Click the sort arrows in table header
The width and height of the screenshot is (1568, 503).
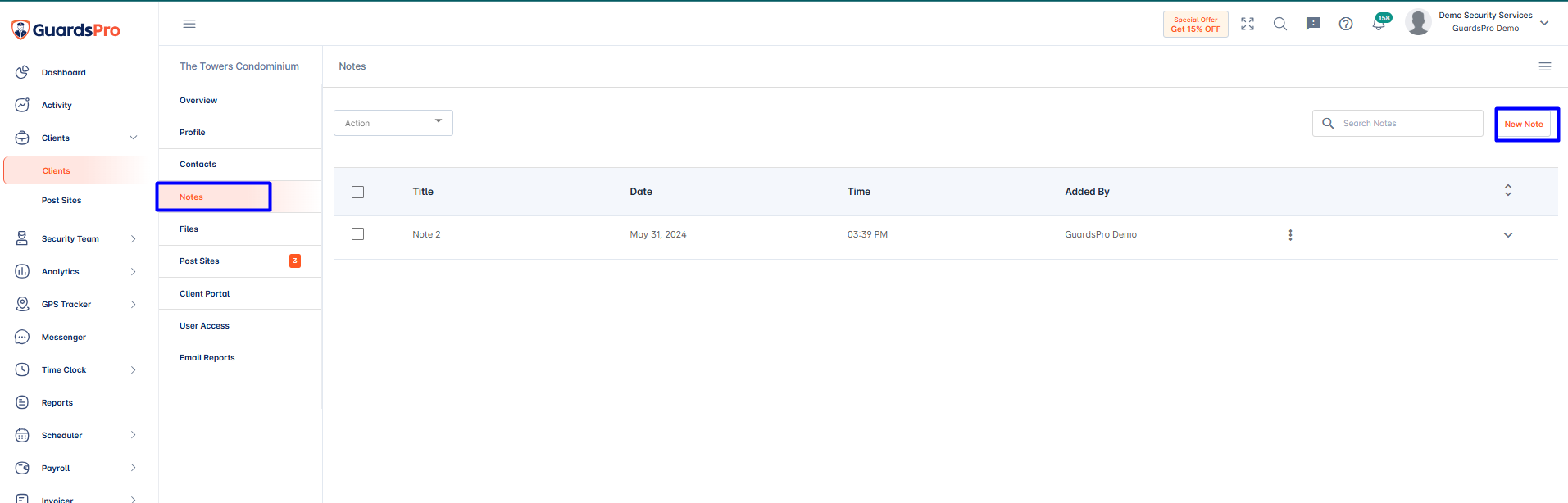click(1507, 191)
